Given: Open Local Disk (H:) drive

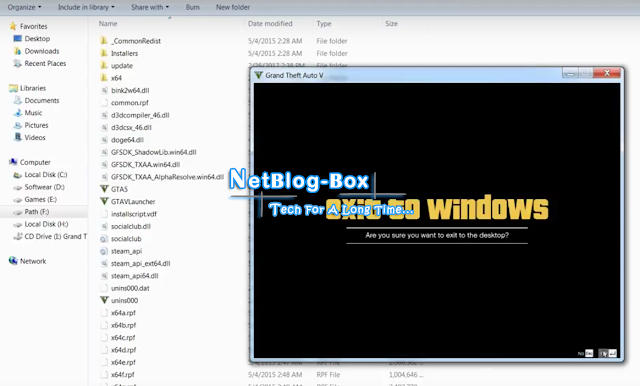Looking at the screenshot, I should [46, 224].
